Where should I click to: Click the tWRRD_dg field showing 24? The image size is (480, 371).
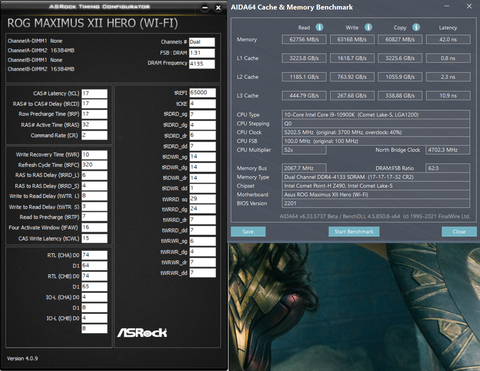coord(202,209)
